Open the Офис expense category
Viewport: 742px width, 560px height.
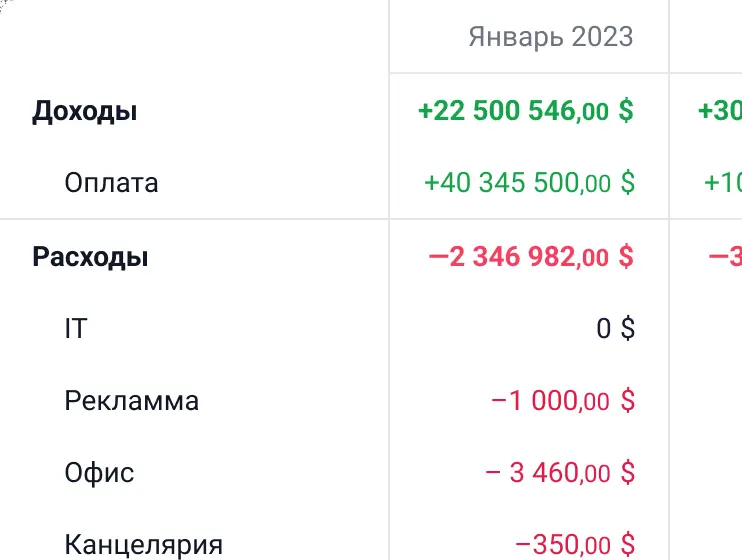tap(99, 473)
